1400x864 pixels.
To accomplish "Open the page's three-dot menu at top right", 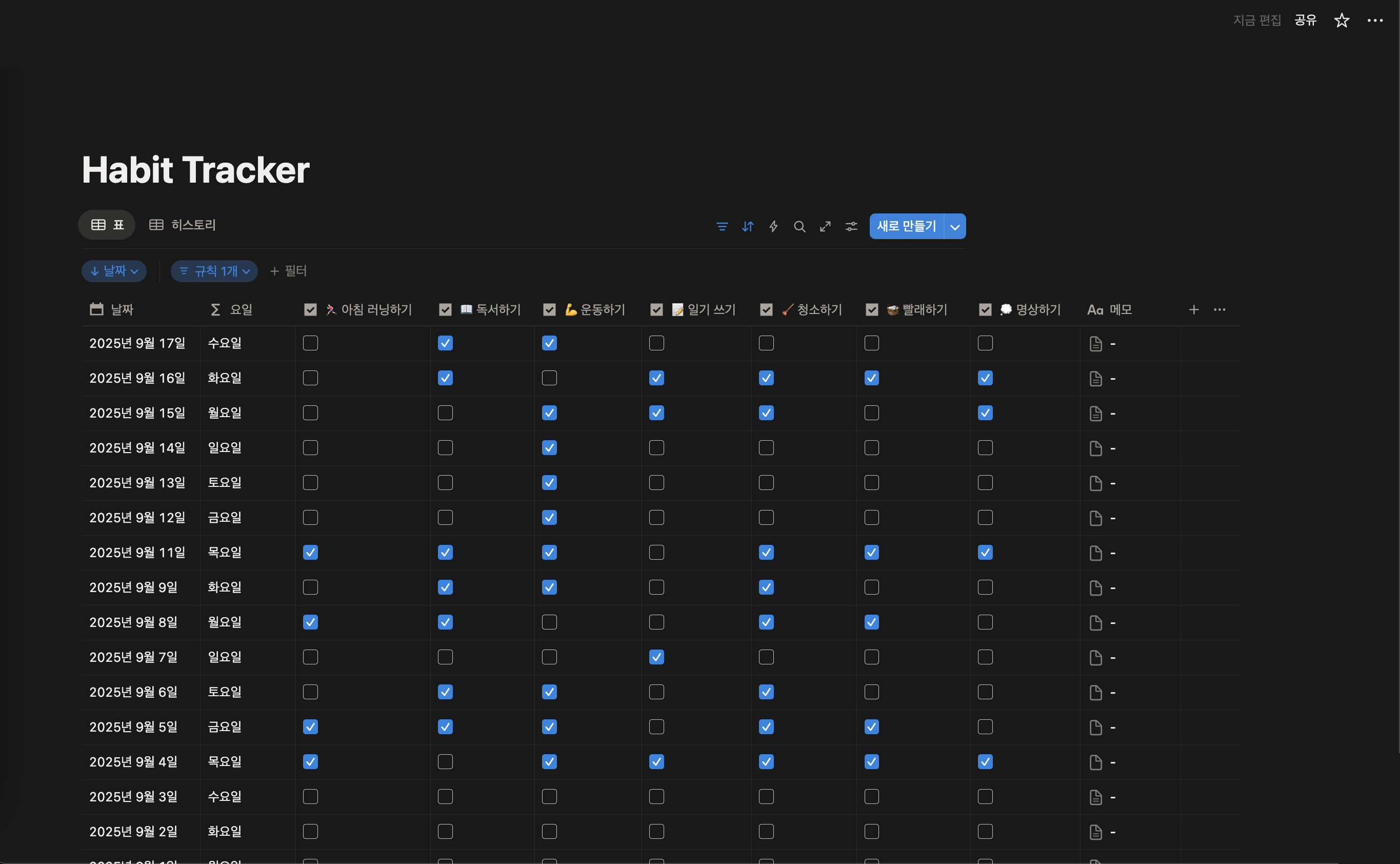I will [1374, 21].
